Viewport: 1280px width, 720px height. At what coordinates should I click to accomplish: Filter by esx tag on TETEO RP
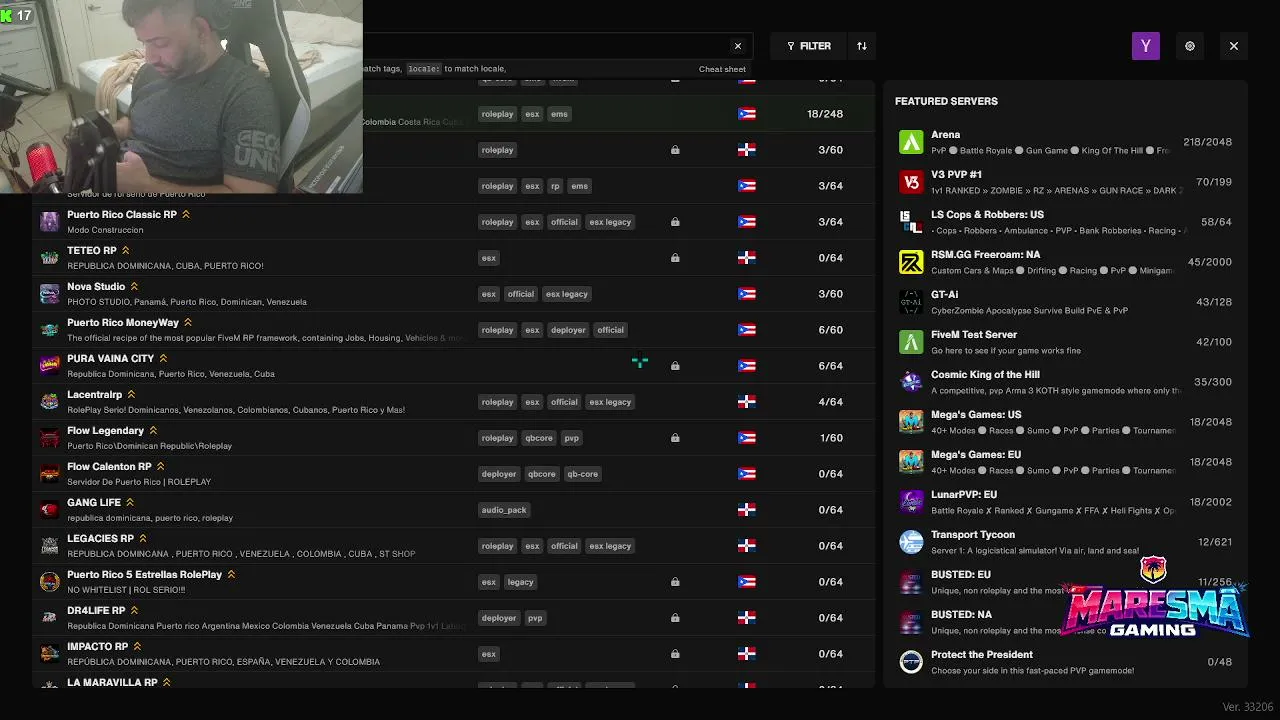(x=489, y=258)
